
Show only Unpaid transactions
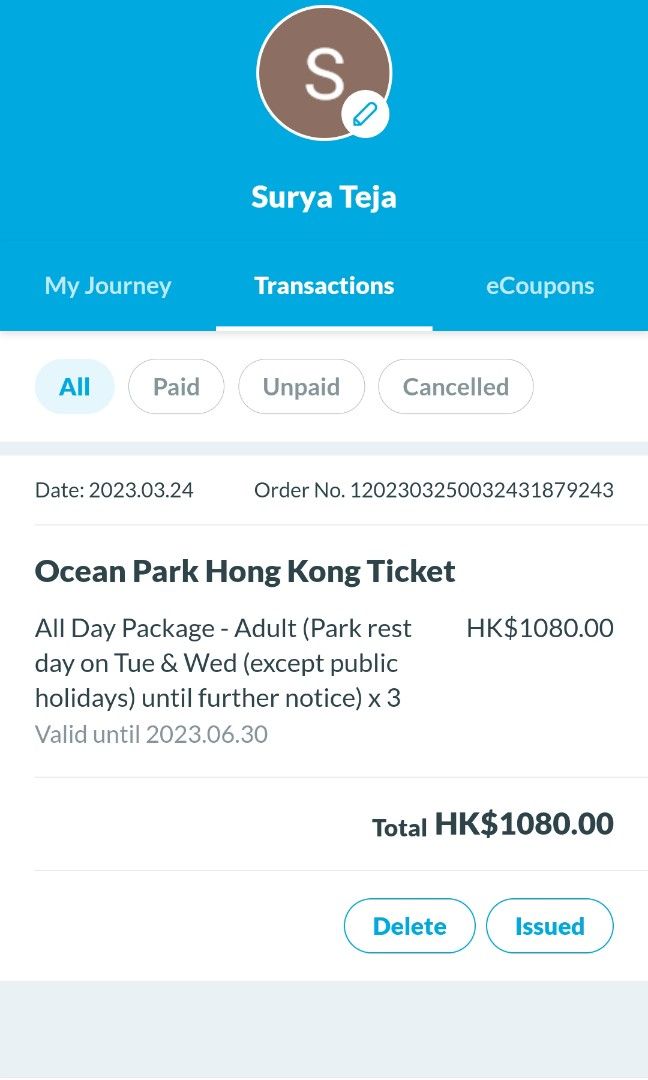click(x=301, y=386)
